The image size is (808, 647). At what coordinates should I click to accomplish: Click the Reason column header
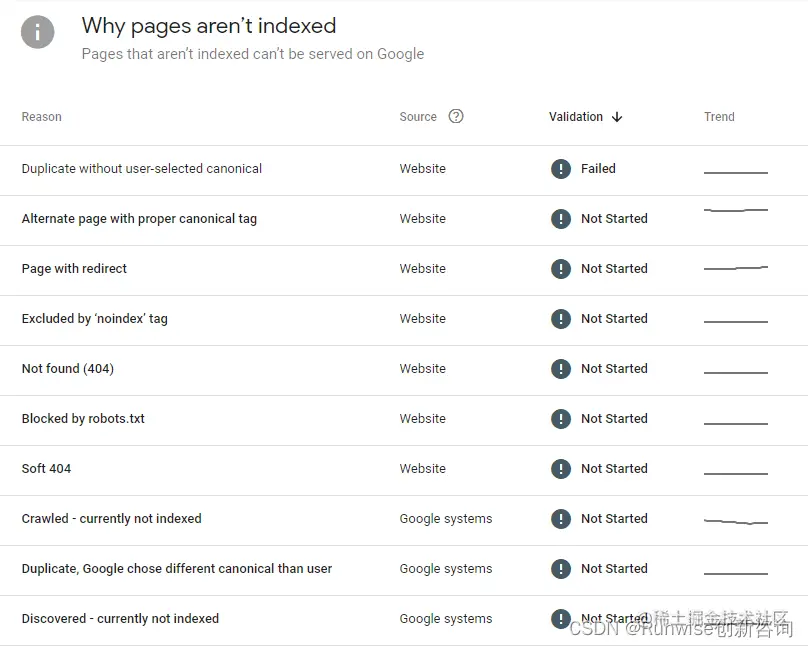pos(41,117)
